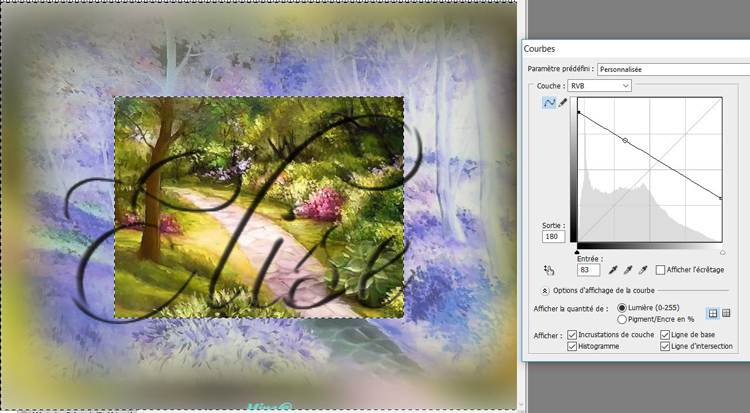
Task: Uncheck Incrustations de couche option
Action: [x=572, y=334]
